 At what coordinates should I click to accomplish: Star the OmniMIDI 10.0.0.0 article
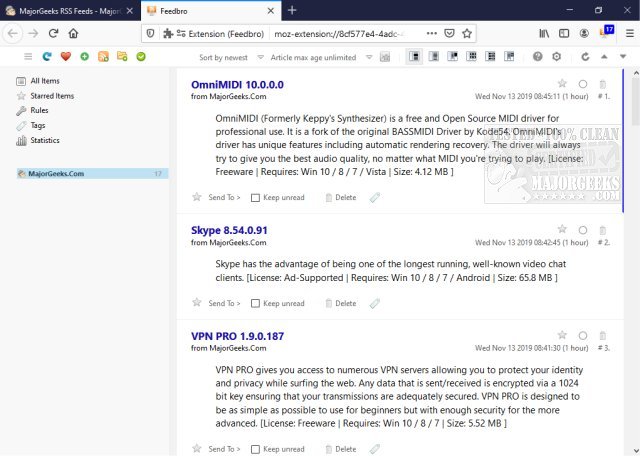coord(562,84)
